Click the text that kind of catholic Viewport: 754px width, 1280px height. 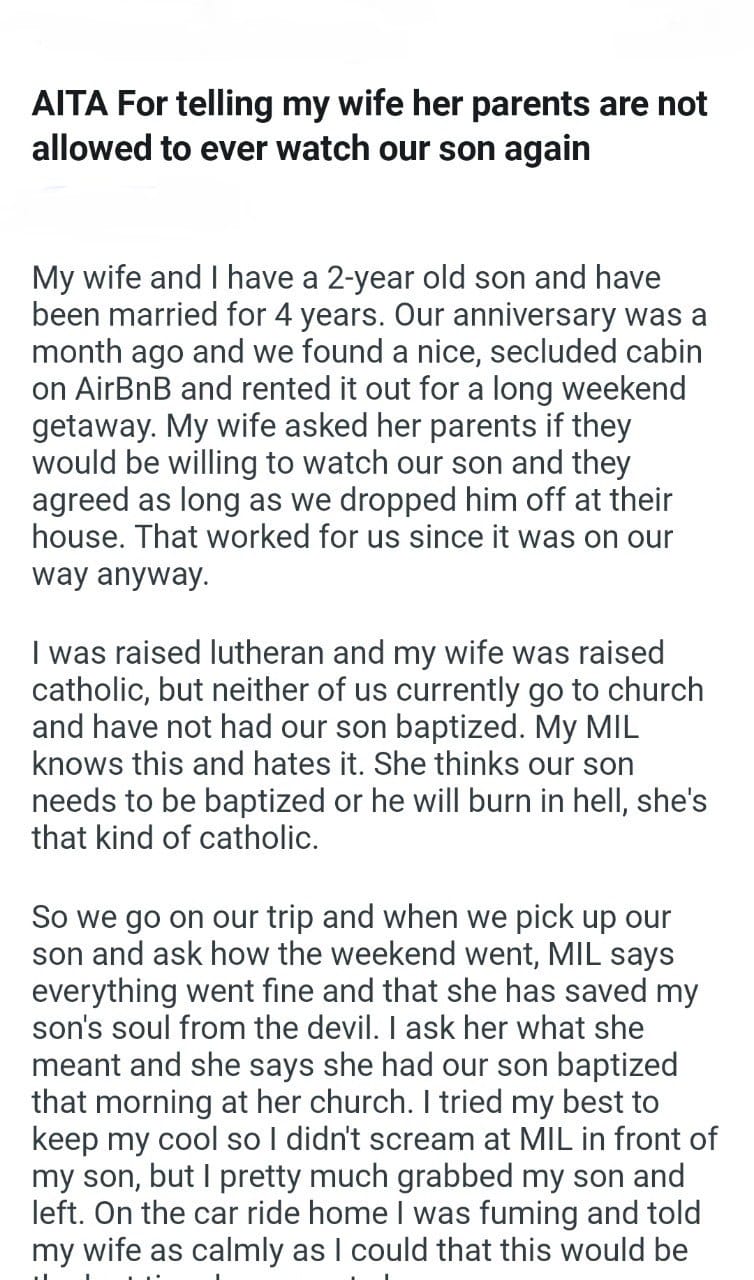point(175,837)
